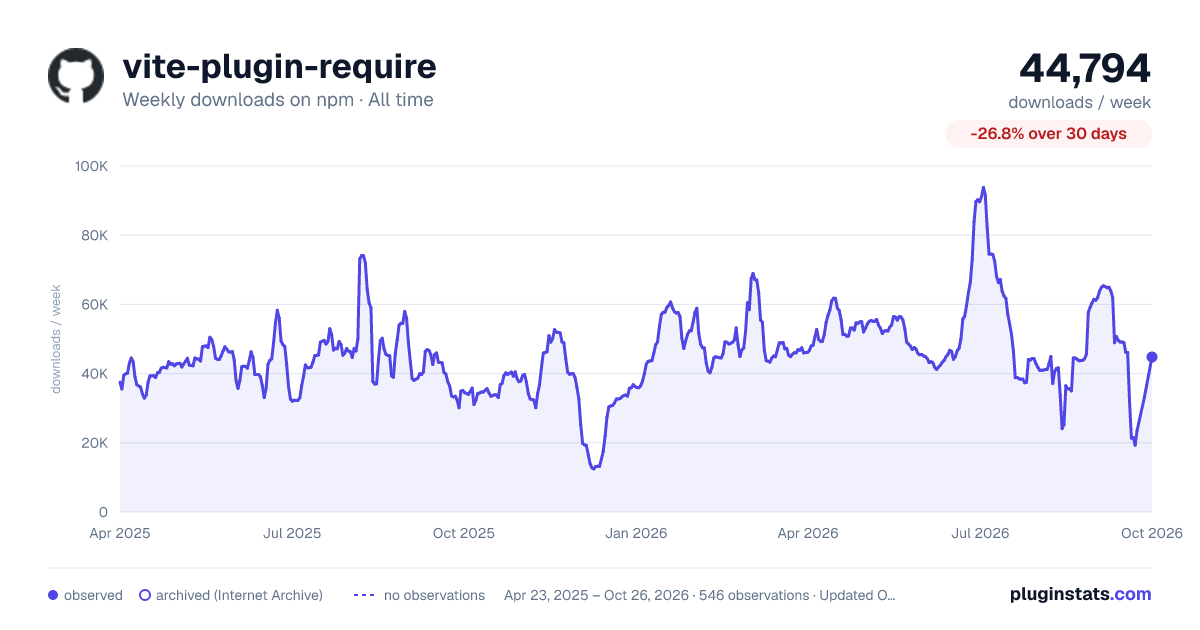The image size is (1200, 630).
Task: Click the Apr 2026 x-axis label
Action: 808,533
